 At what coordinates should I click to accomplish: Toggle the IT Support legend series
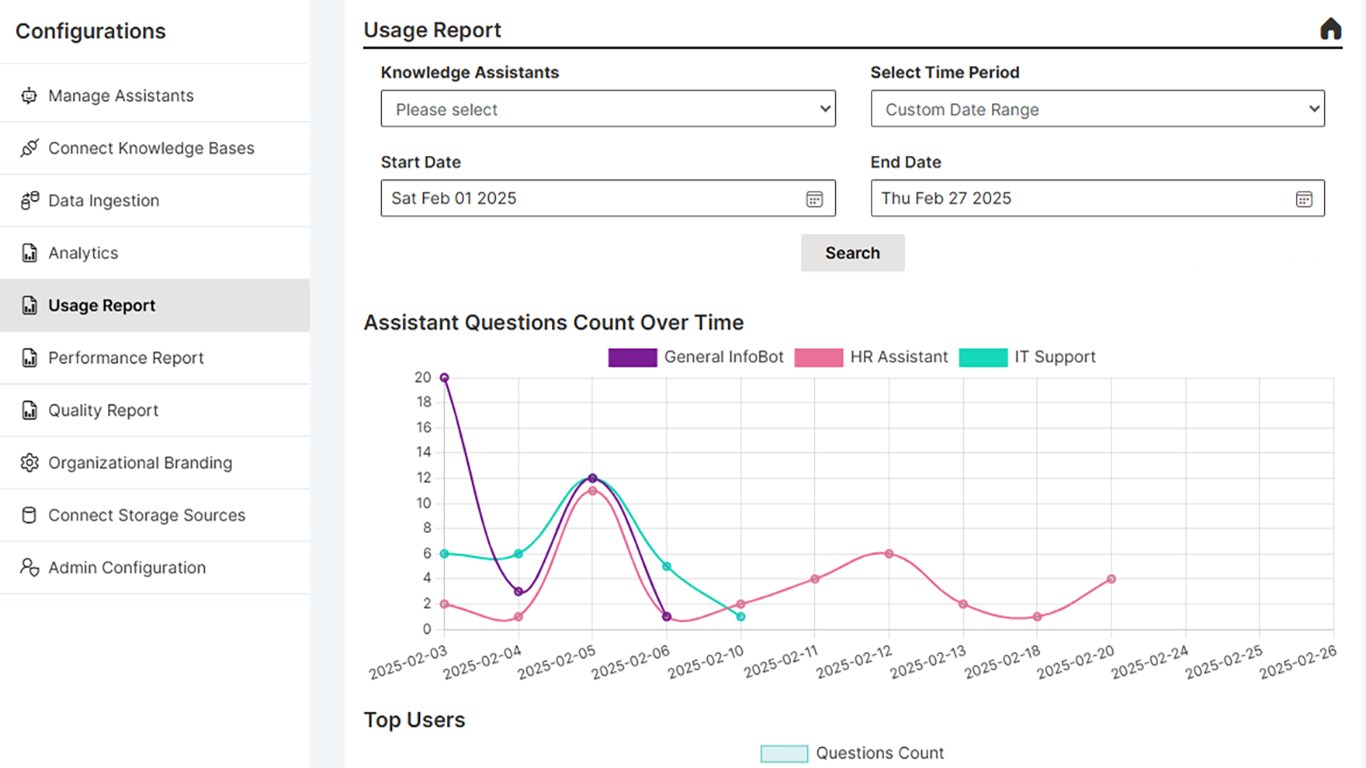1027,357
